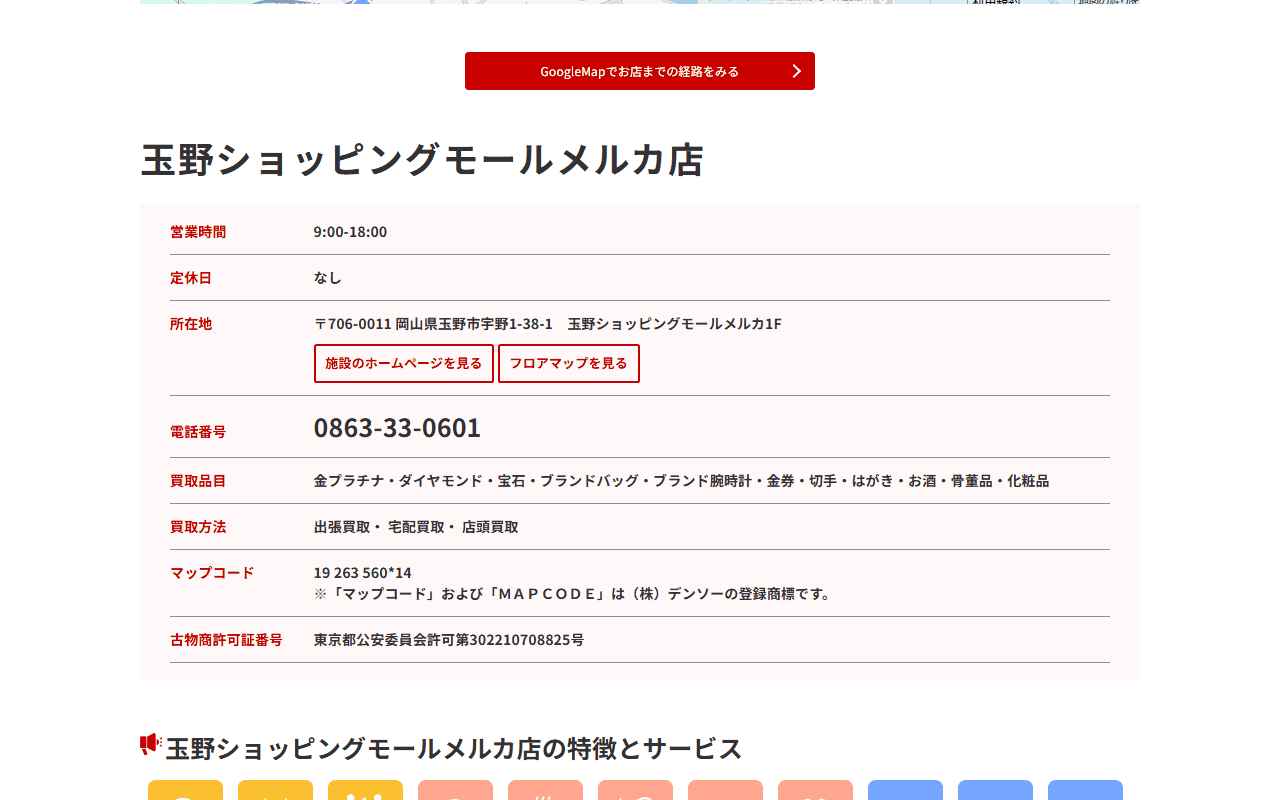Select the address starting with 〒706-0011
1280x800 pixels.
tap(548, 324)
